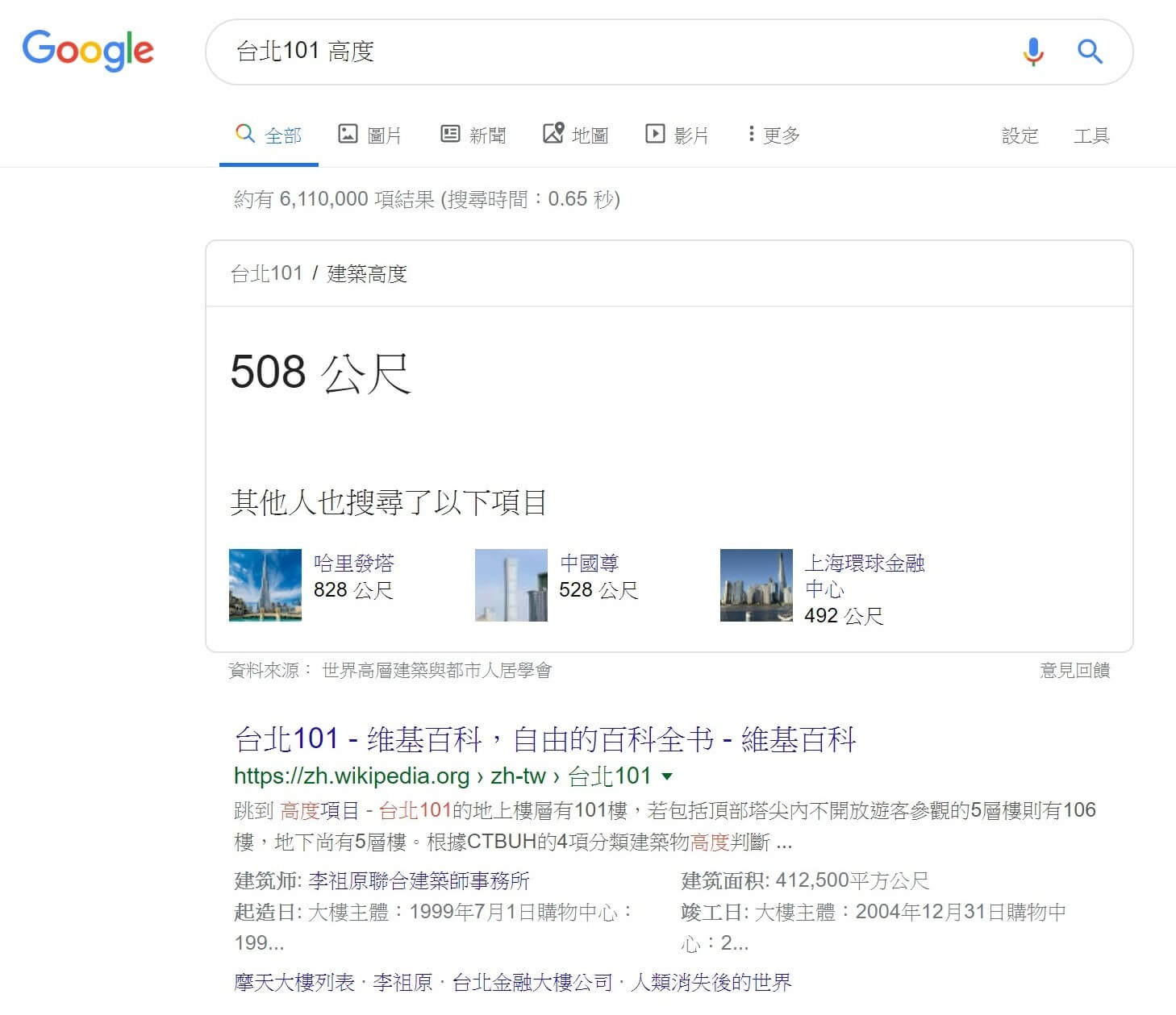Viewport: 1176px width, 1015px height.
Task: Select the 全部 results tab
Action: (x=269, y=135)
